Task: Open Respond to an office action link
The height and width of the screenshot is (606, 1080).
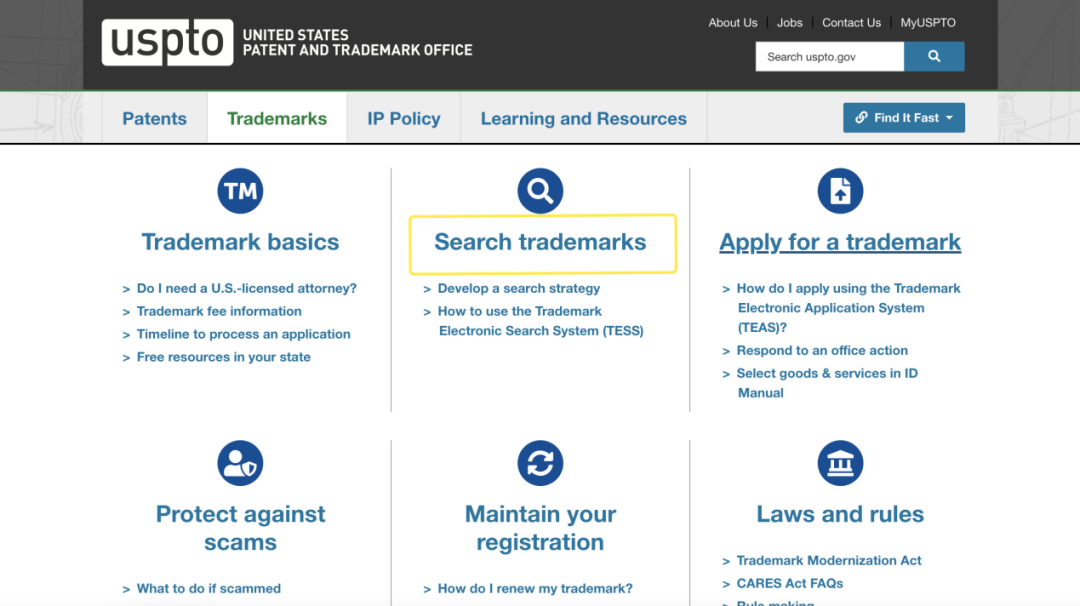Action: 822,350
